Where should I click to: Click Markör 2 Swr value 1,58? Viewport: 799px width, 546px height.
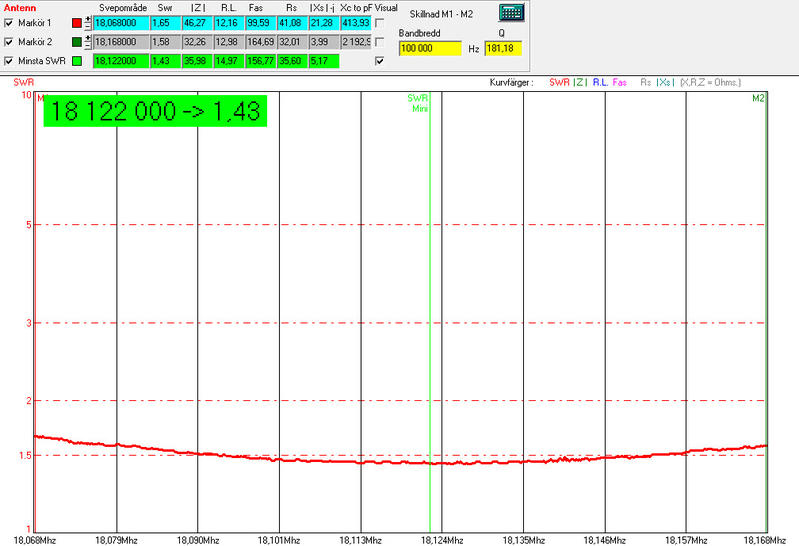coord(166,42)
